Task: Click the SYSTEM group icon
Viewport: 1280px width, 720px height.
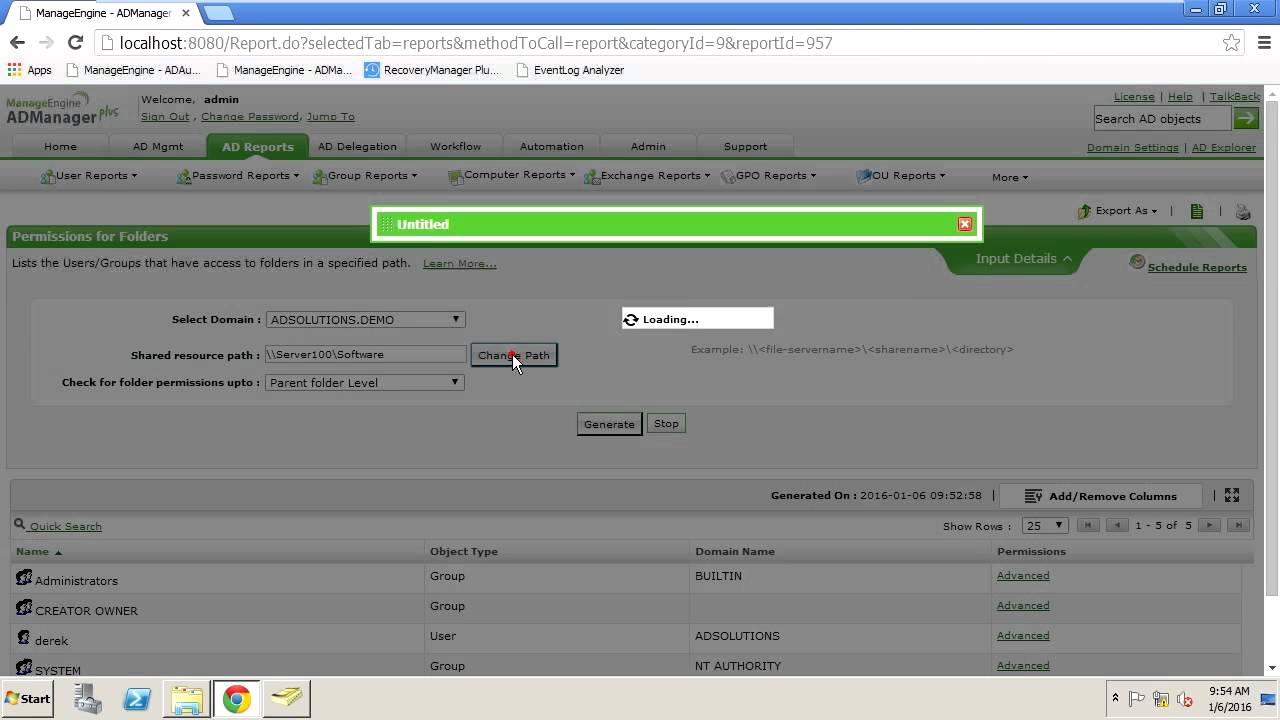Action: click(24, 667)
